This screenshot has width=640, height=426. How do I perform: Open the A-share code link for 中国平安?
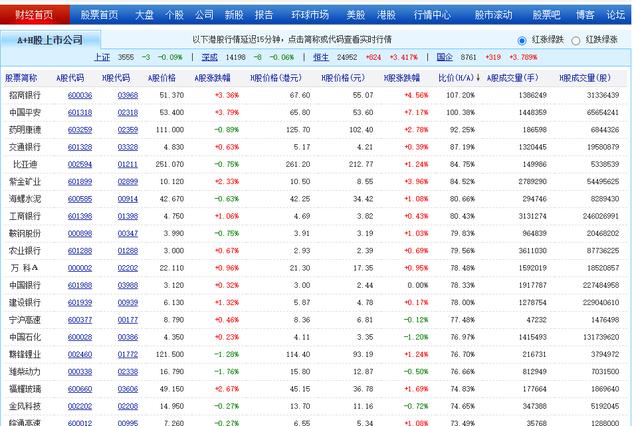click(80, 112)
